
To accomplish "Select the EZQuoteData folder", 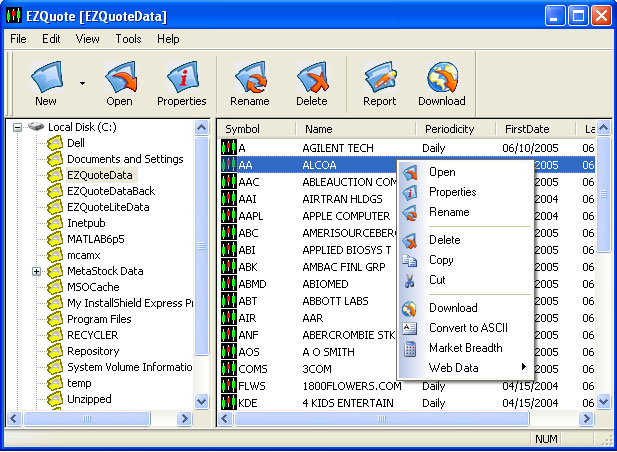I will click(x=100, y=175).
